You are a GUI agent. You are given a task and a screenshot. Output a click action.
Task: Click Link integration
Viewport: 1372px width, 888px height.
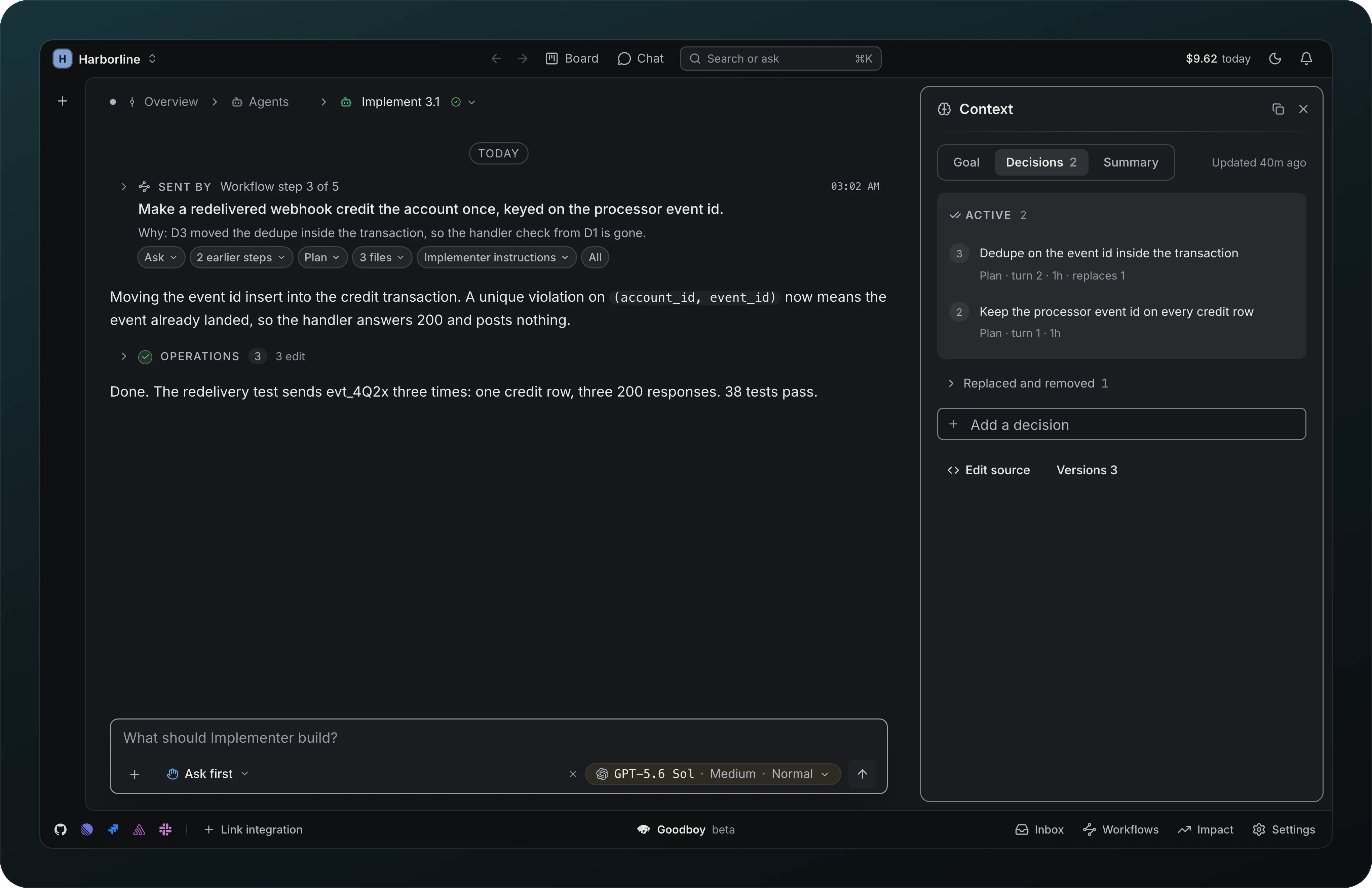pos(254,829)
